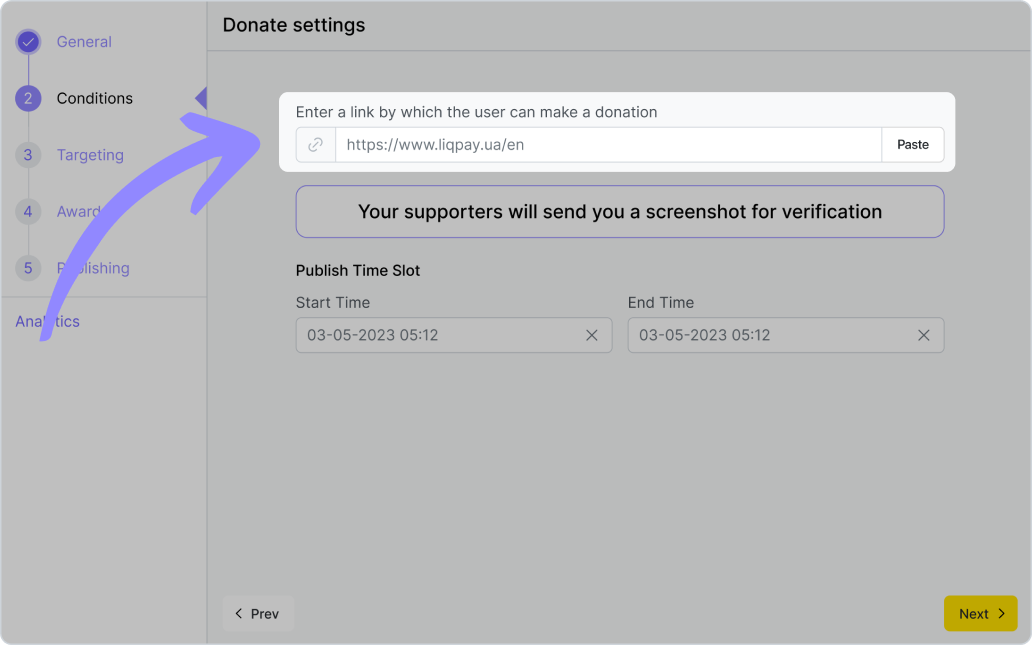Focus the donation link input field
This screenshot has height=646, width=1032.
[x=607, y=145]
